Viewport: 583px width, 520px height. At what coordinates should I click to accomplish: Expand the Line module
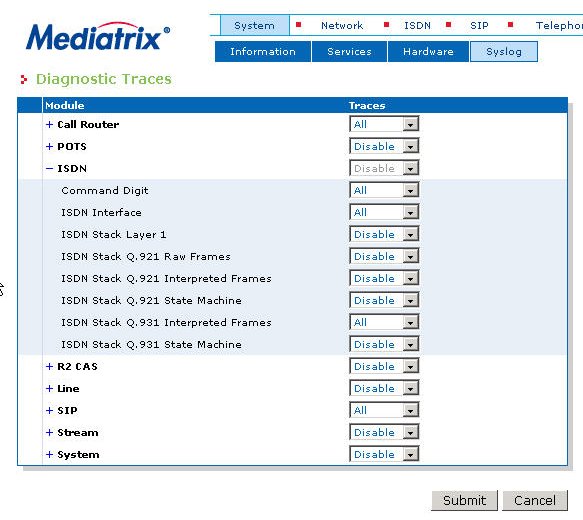coord(49,388)
